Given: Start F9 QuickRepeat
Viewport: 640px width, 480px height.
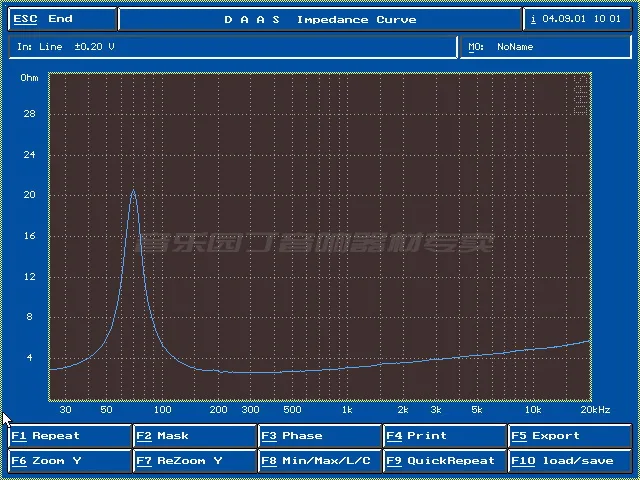Looking at the screenshot, I should pyautogui.click(x=445, y=461).
